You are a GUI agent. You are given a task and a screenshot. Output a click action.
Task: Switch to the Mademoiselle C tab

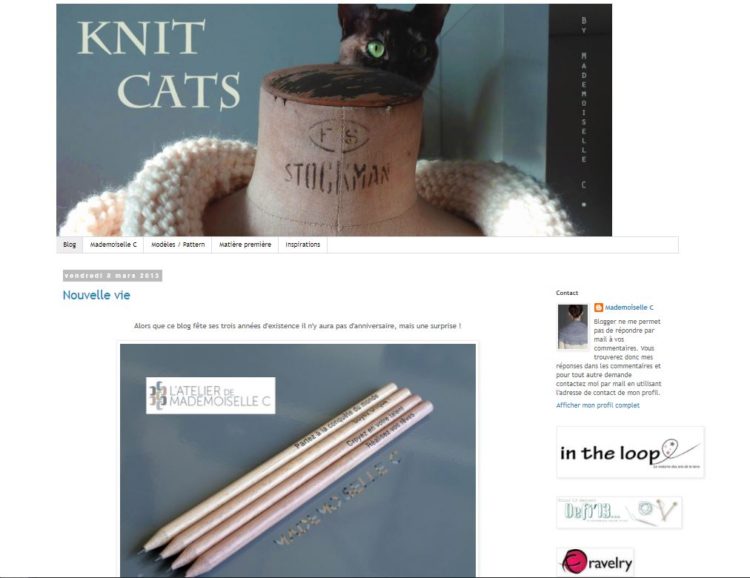click(113, 245)
